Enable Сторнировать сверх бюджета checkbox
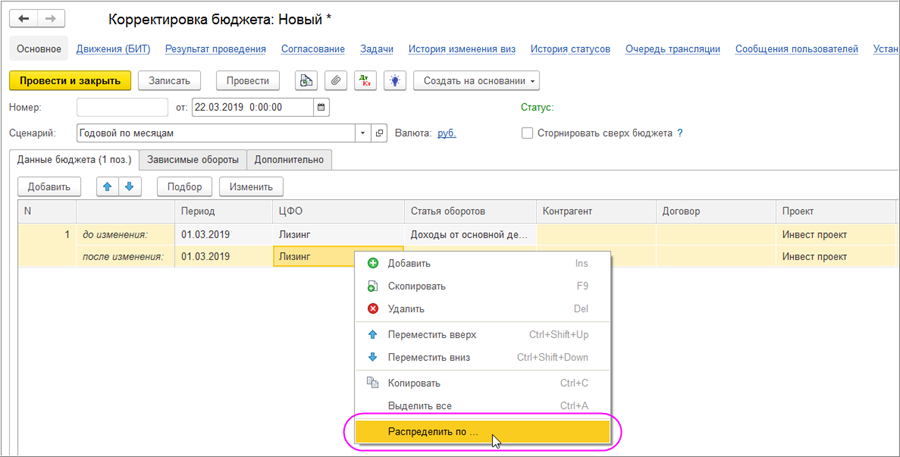900x457 pixels. coord(527,133)
